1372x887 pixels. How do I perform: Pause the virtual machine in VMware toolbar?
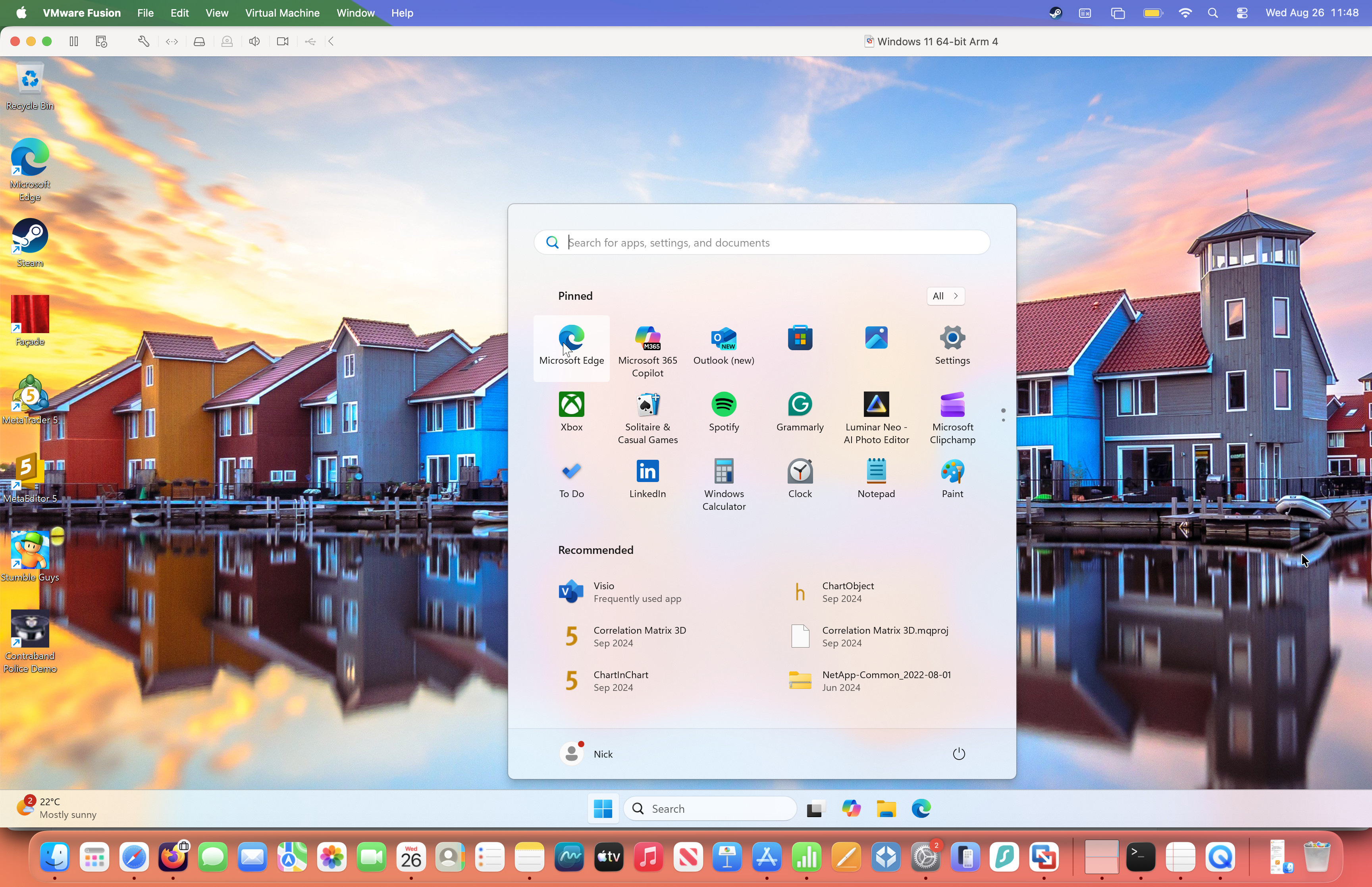pyautogui.click(x=74, y=41)
